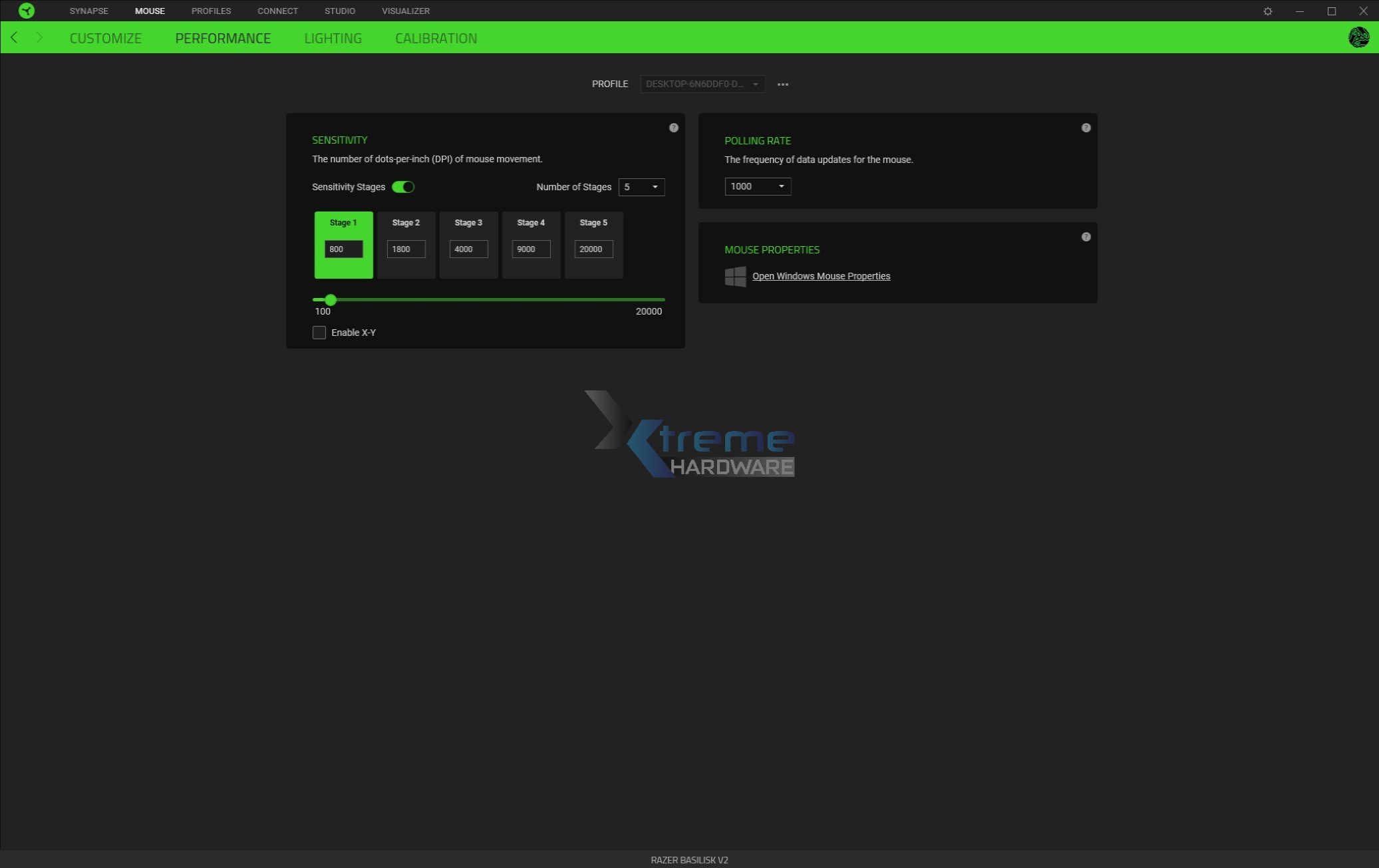Open the Synapse settings gear
This screenshot has height=868, width=1379.
point(1269,11)
